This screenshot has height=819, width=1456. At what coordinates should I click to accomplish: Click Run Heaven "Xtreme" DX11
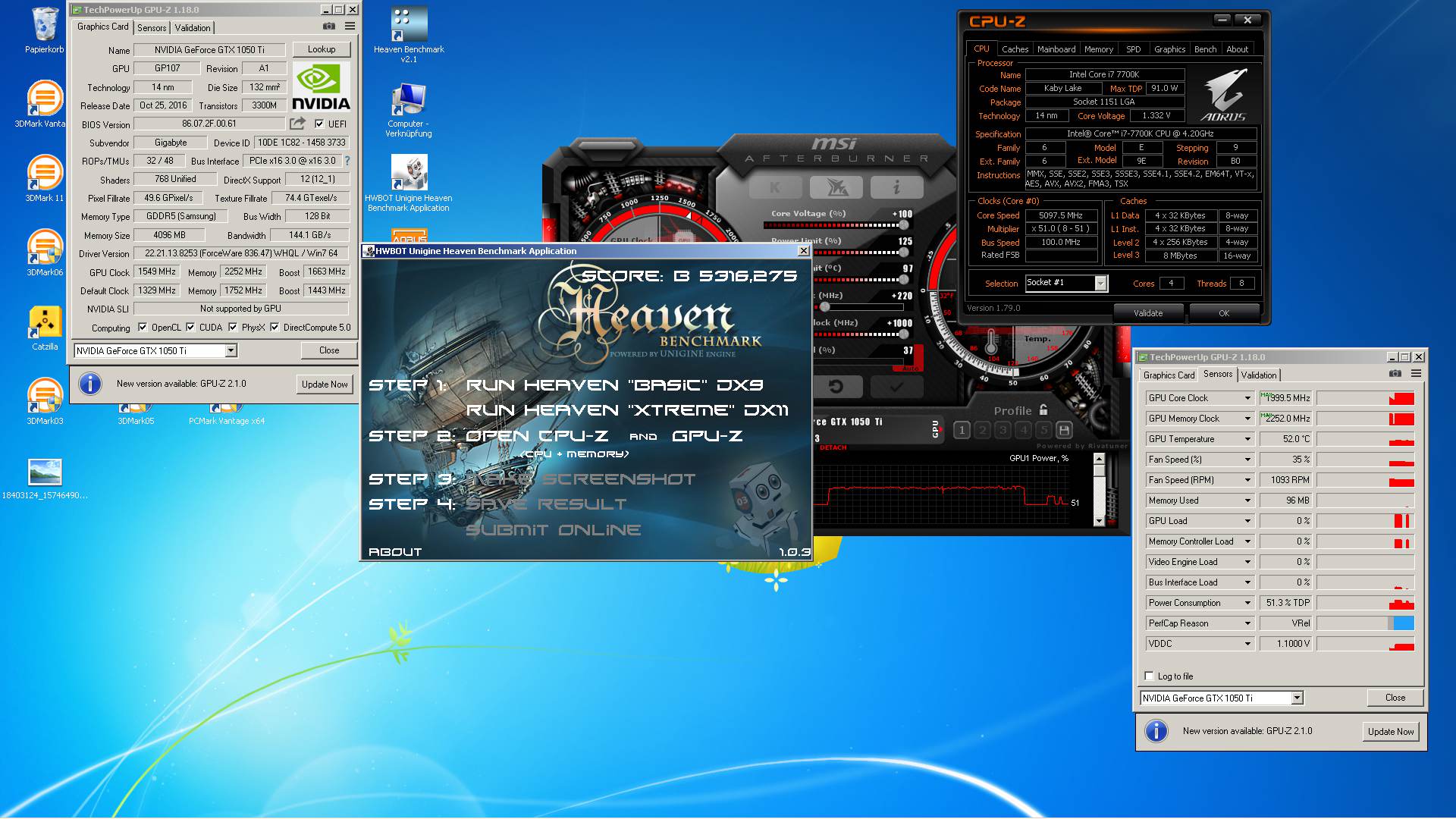coord(627,410)
